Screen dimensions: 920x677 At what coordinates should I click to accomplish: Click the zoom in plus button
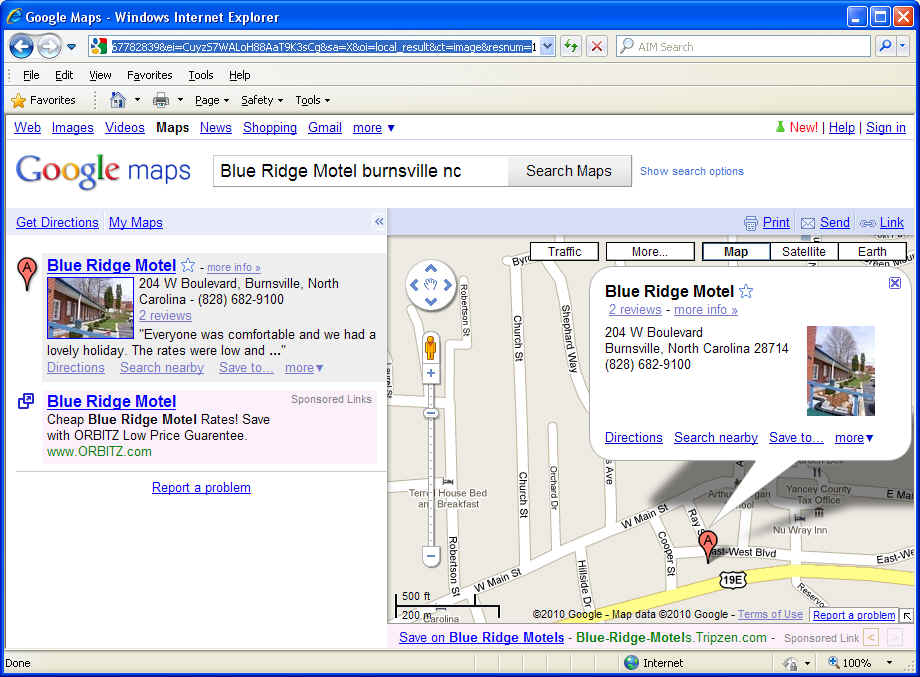tap(431, 373)
